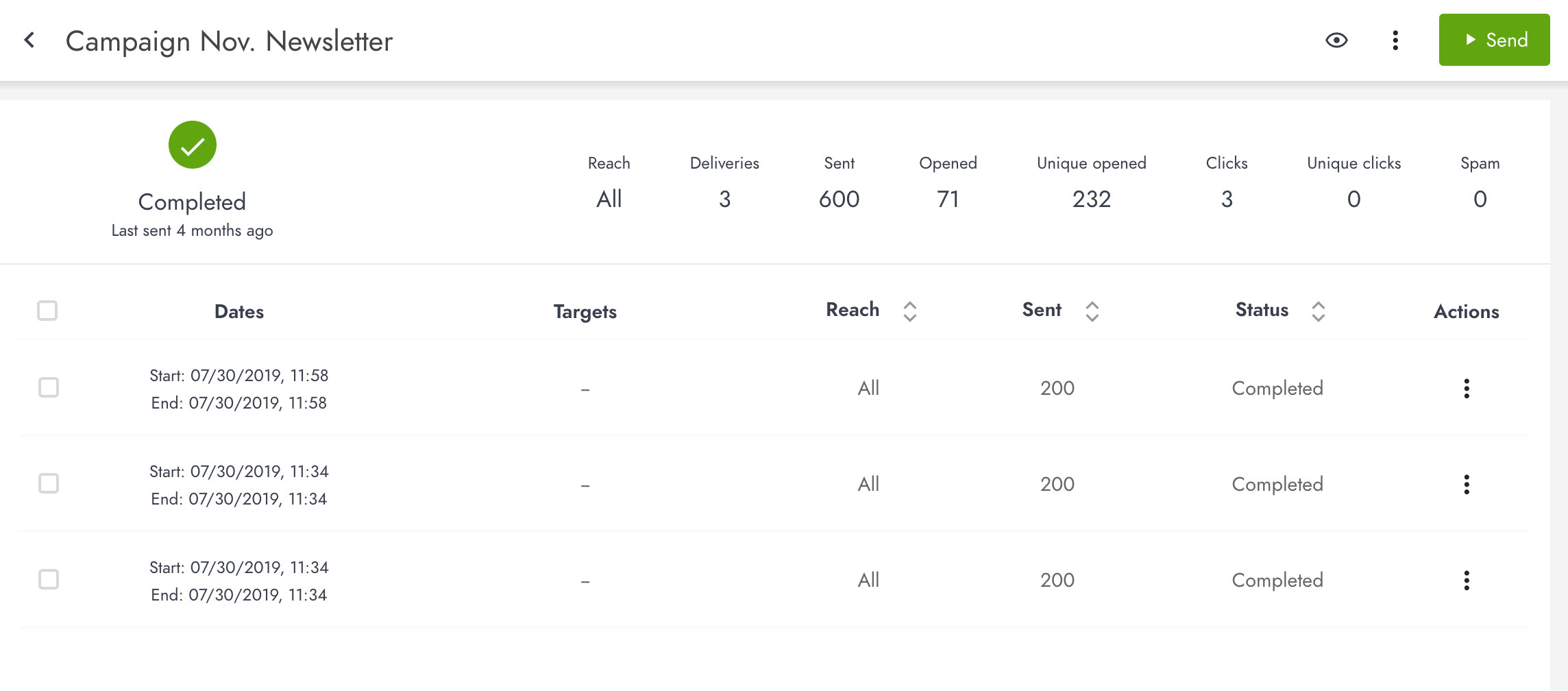1568x691 pixels.
Task: Click the Targets column header
Action: coord(585,312)
